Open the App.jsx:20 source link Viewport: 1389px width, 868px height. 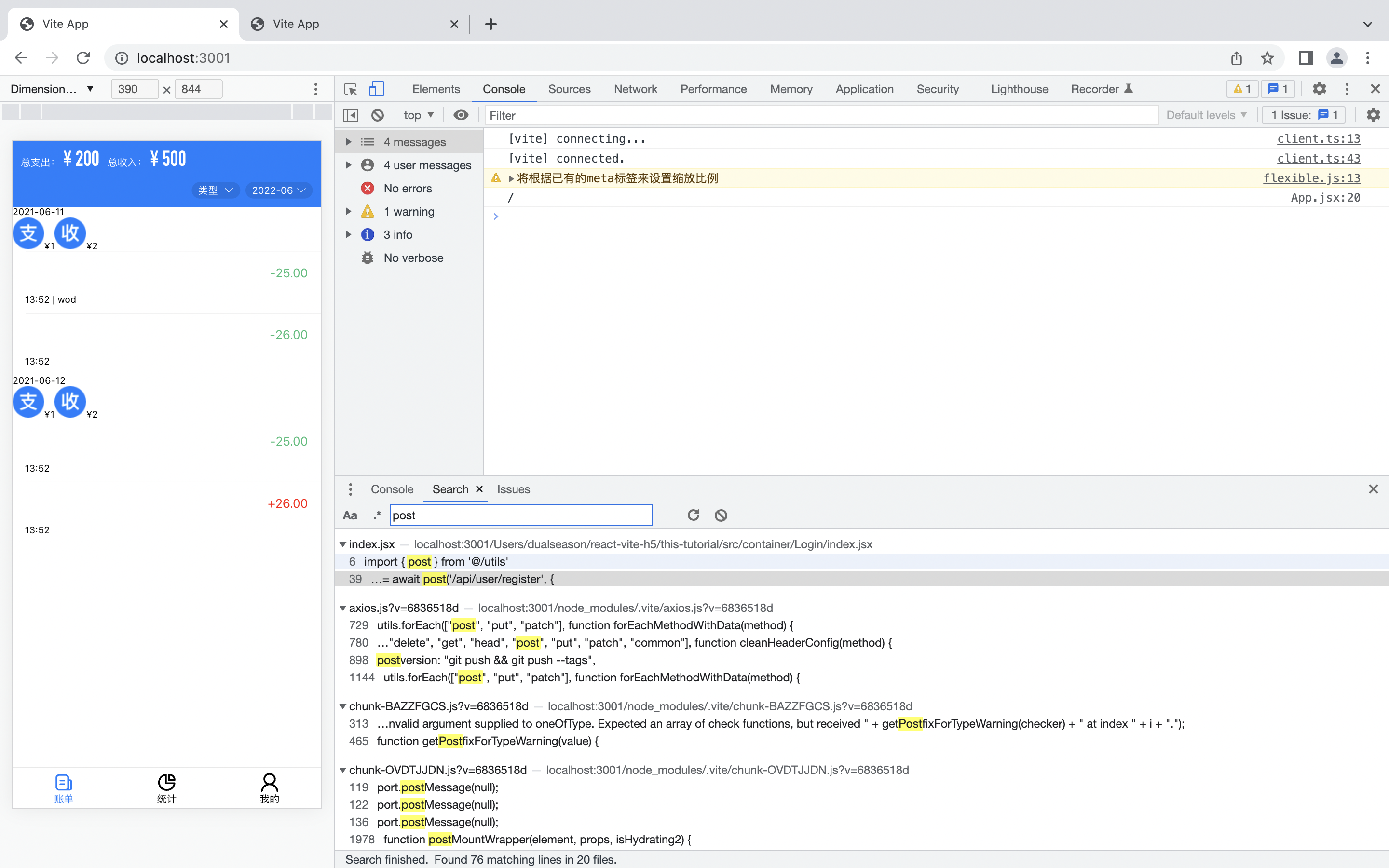click(1325, 198)
